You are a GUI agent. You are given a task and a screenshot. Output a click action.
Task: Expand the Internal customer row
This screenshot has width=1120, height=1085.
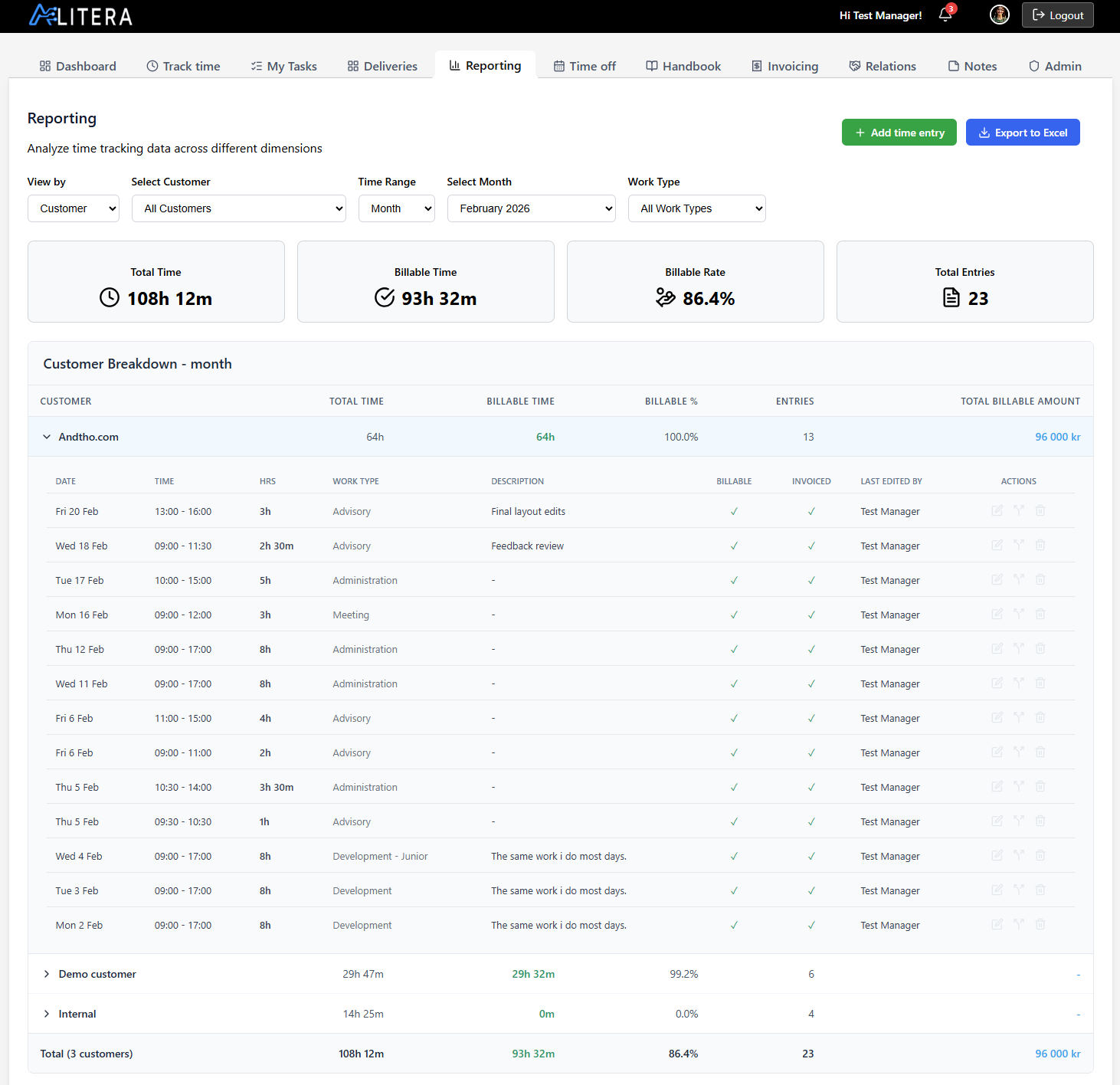[47, 1014]
